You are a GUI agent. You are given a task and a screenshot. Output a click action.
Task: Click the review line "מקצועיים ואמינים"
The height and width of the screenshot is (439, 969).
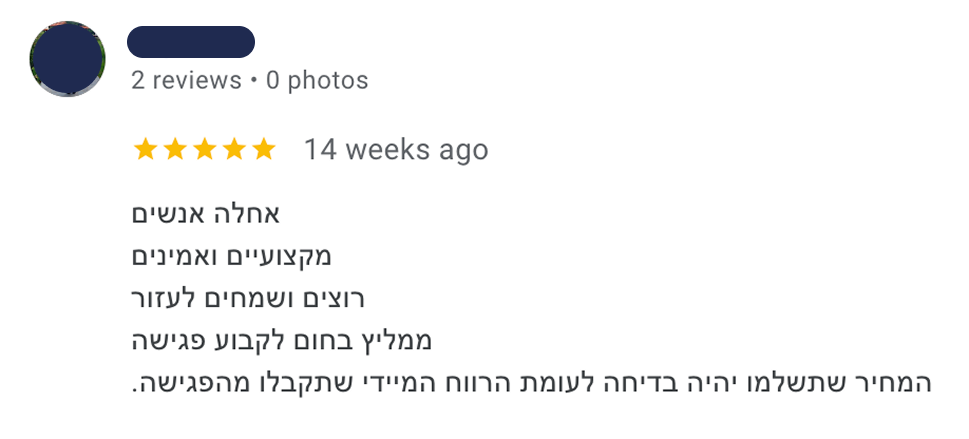pyautogui.click(x=231, y=257)
